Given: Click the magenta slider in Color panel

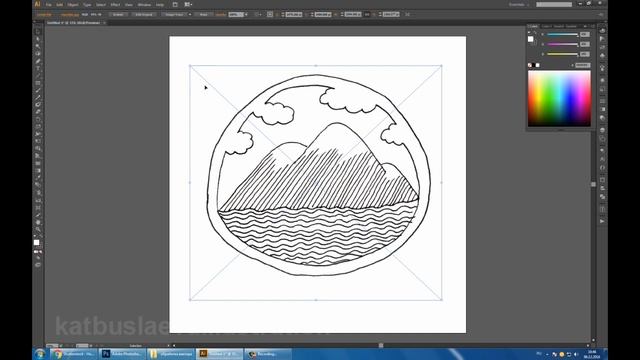Looking at the screenshot, I should pyautogui.click(x=562, y=44).
